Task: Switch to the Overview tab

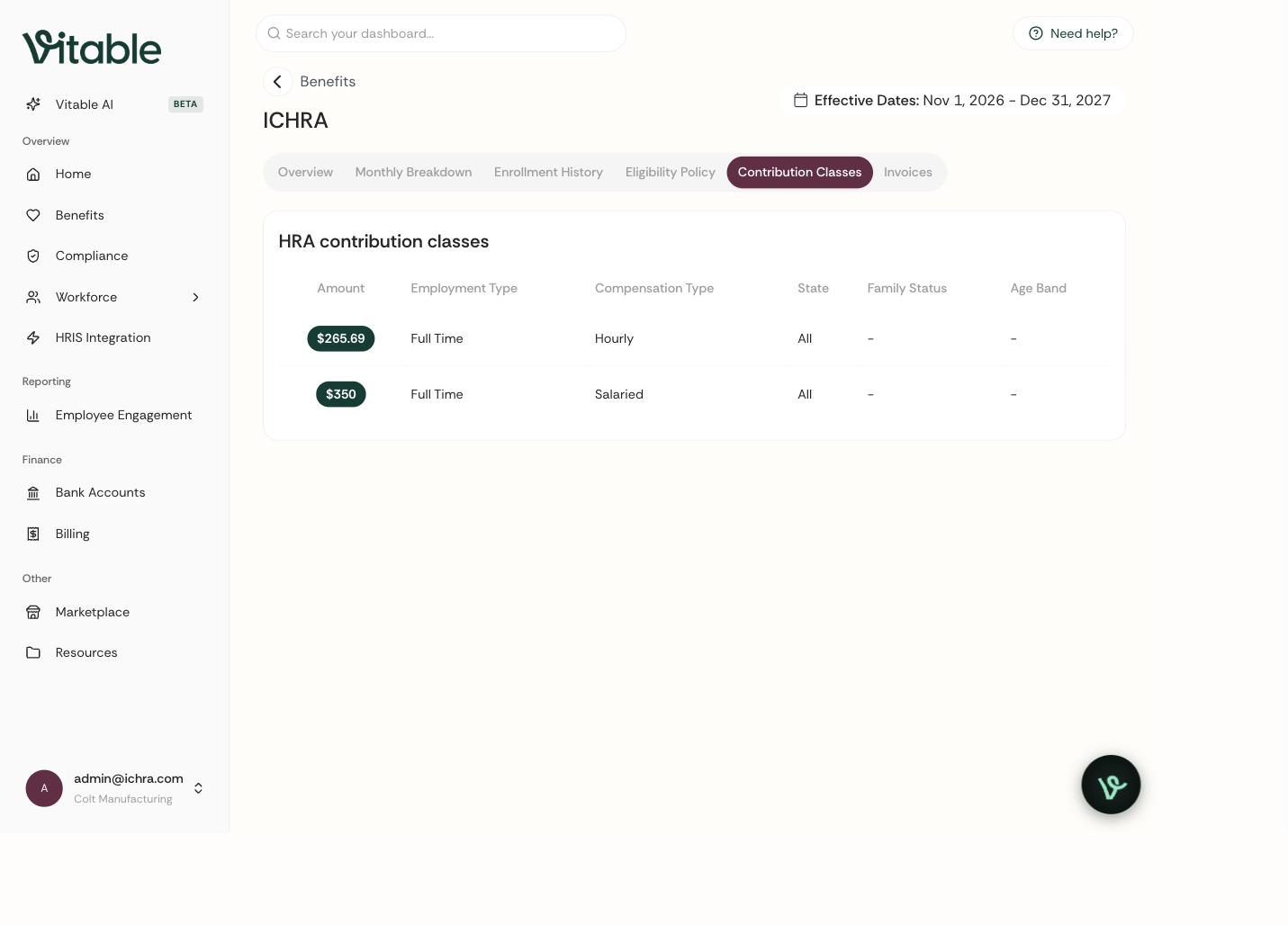Action: [305, 172]
